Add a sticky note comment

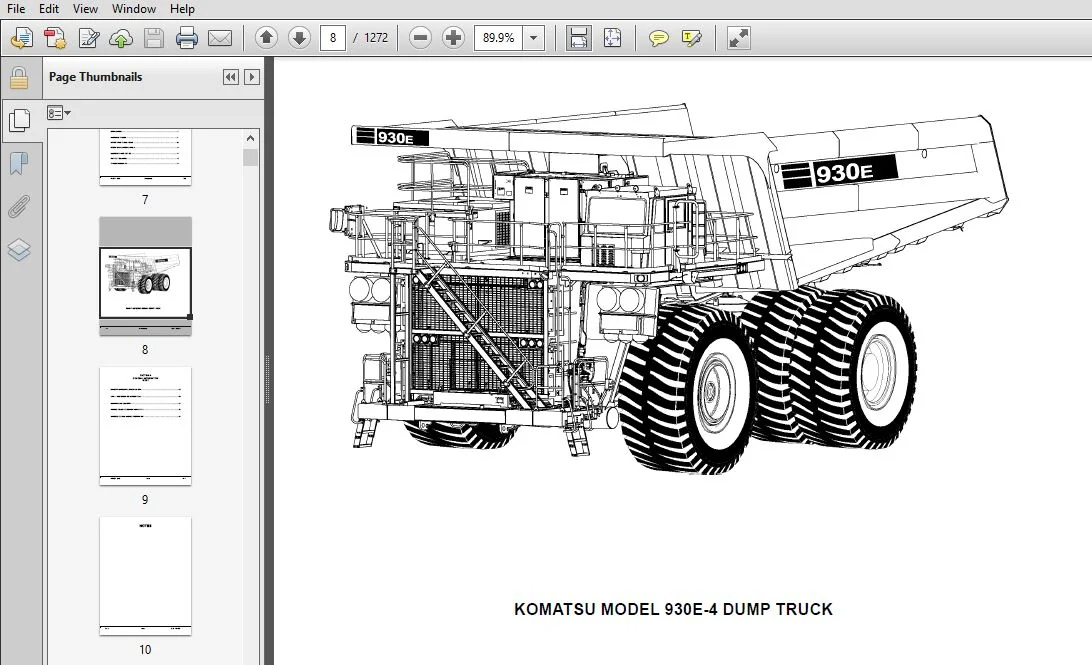coord(658,38)
